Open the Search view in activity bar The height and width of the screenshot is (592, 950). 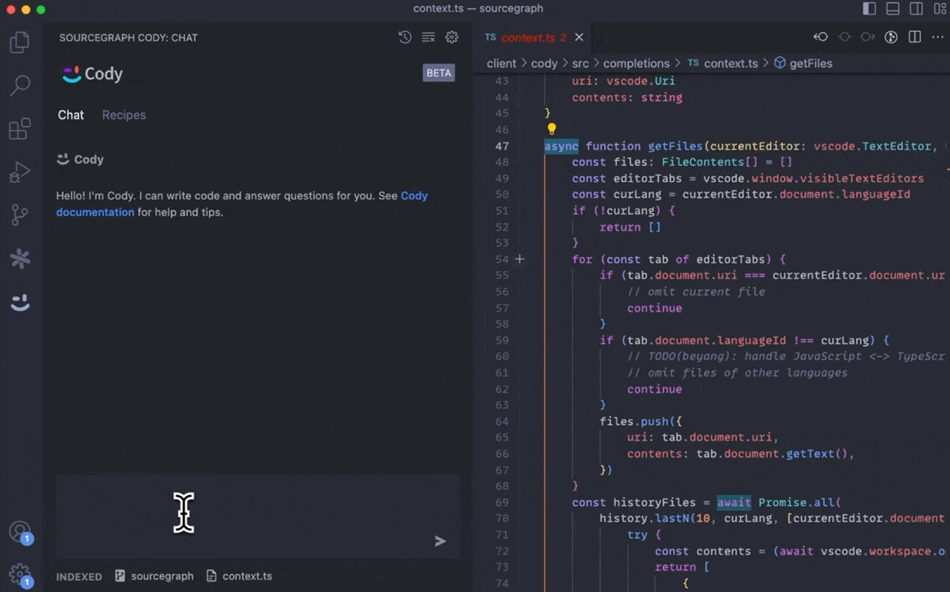coord(19,86)
